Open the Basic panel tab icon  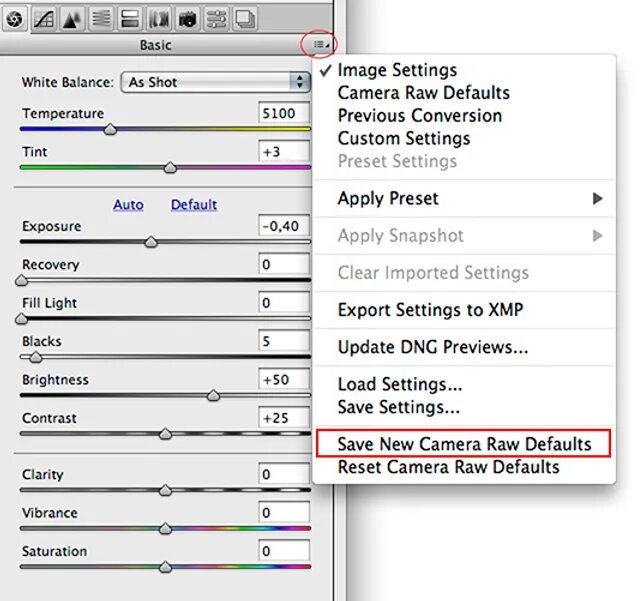coord(15,19)
